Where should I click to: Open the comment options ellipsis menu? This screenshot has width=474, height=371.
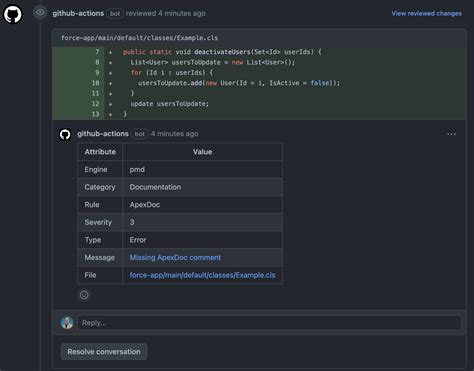coord(451,134)
